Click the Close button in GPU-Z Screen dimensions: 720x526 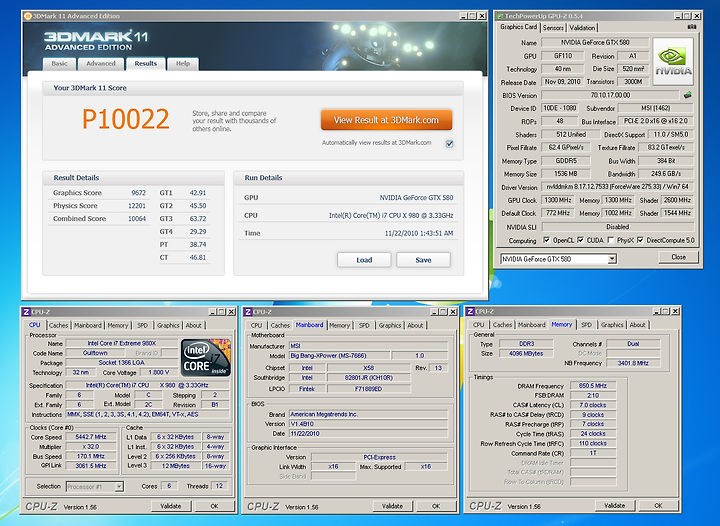(679, 257)
